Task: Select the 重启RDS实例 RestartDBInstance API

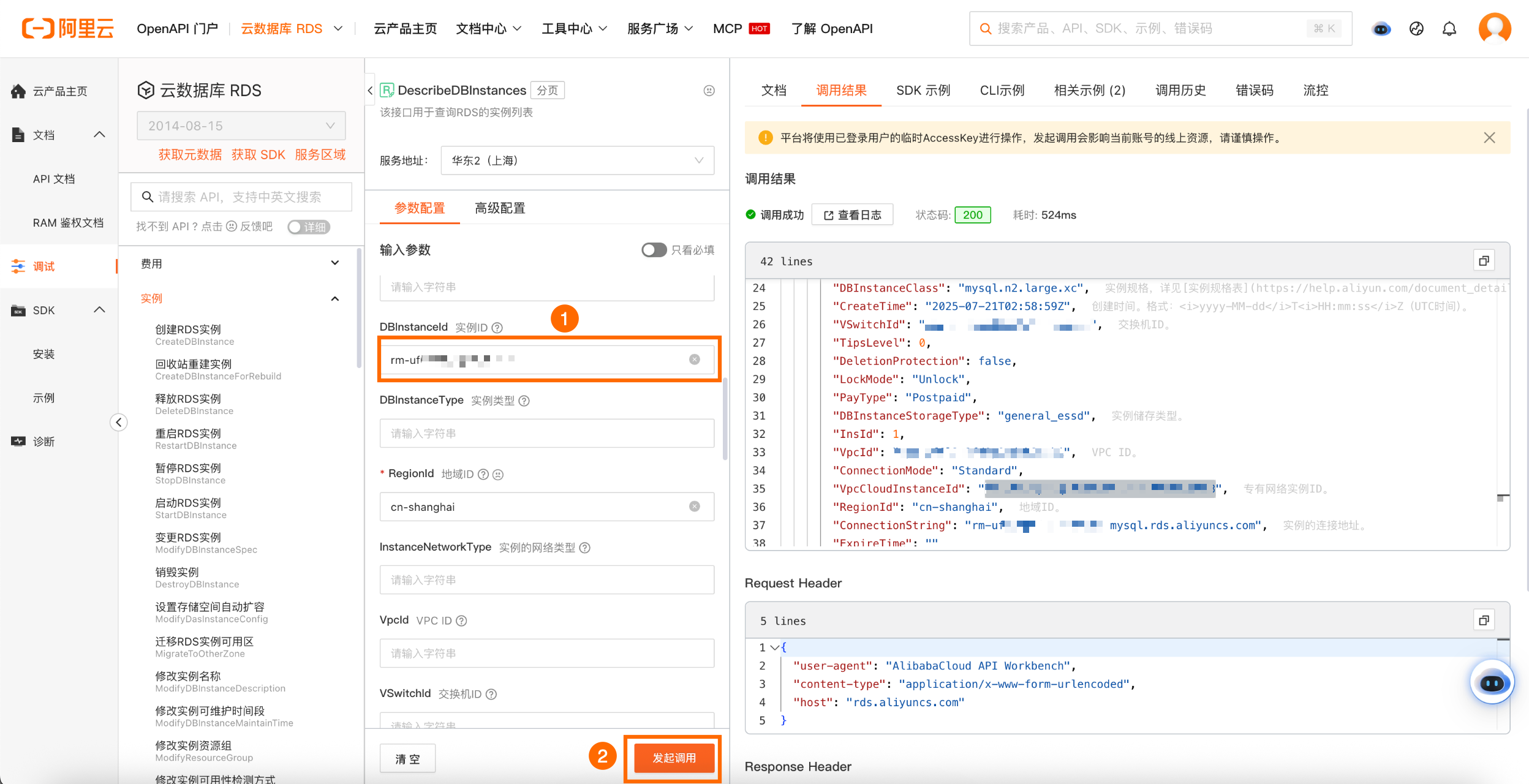Action: point(196,439)
